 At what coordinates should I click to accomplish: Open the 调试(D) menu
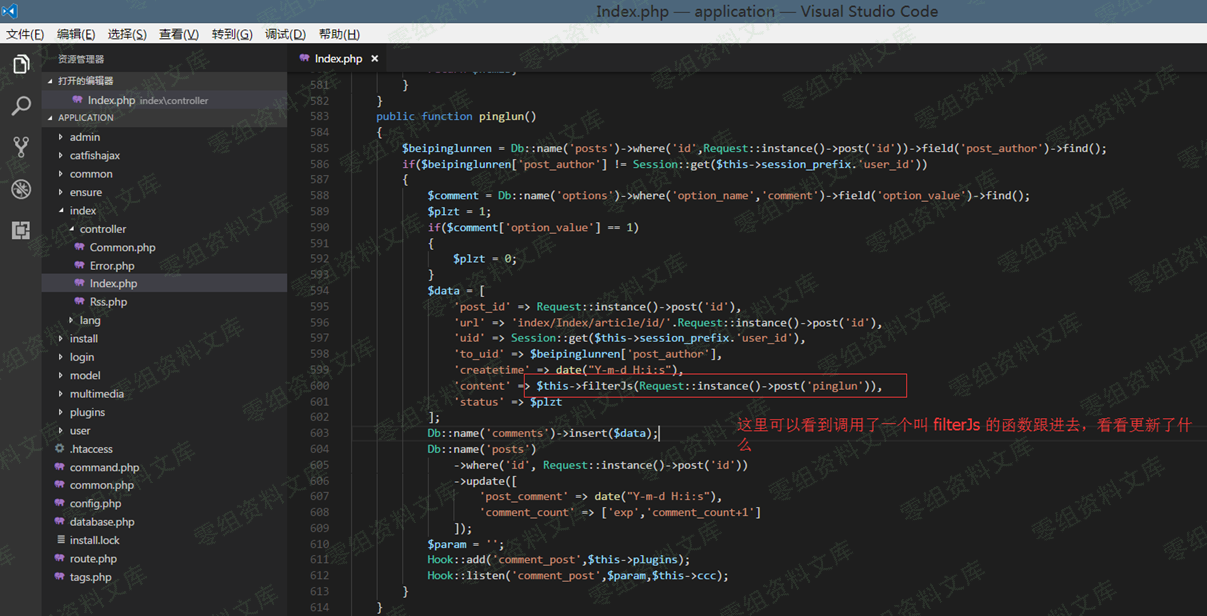[285, 34]
